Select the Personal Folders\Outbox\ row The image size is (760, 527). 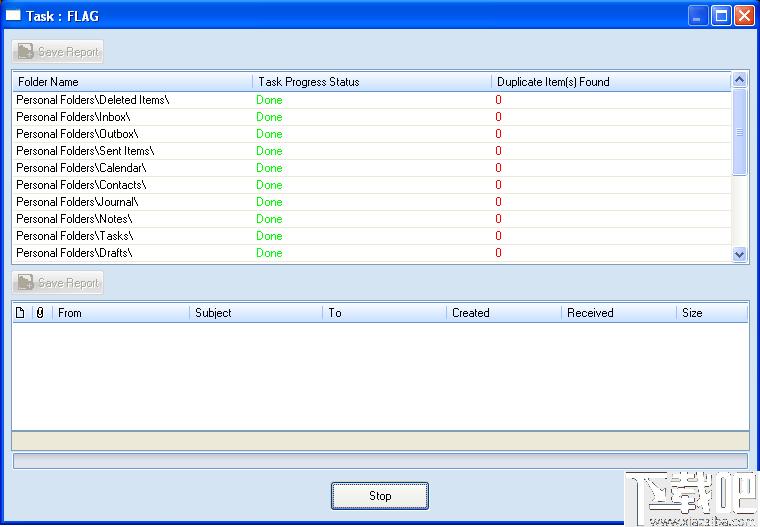pyautogui.click(x=372, y=134)
